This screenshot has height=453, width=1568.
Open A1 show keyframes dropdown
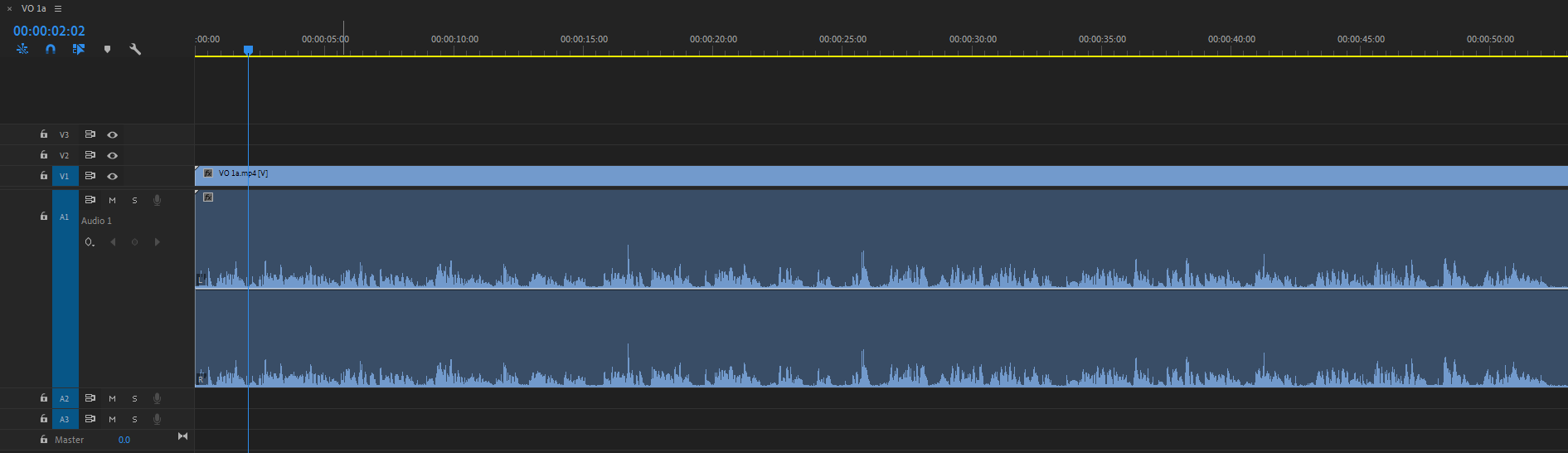coord(90,242)
